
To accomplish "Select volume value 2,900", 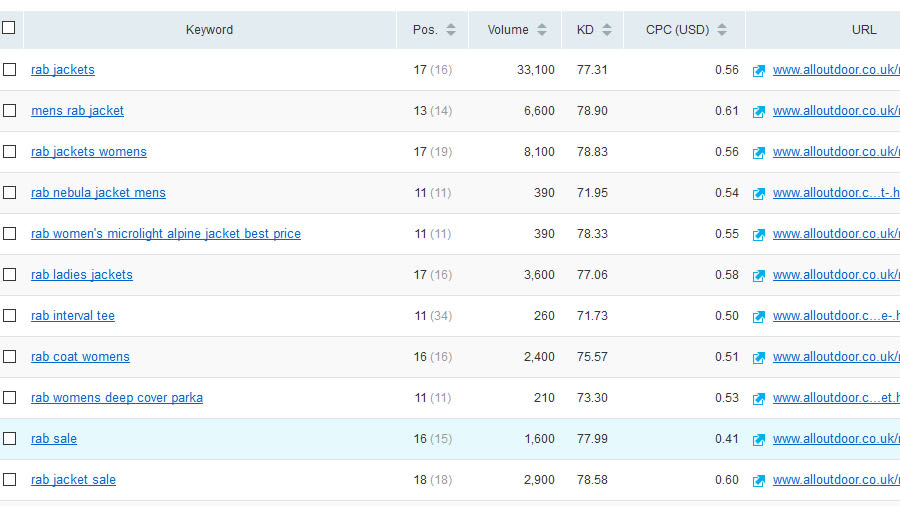I will pos(539,480).
